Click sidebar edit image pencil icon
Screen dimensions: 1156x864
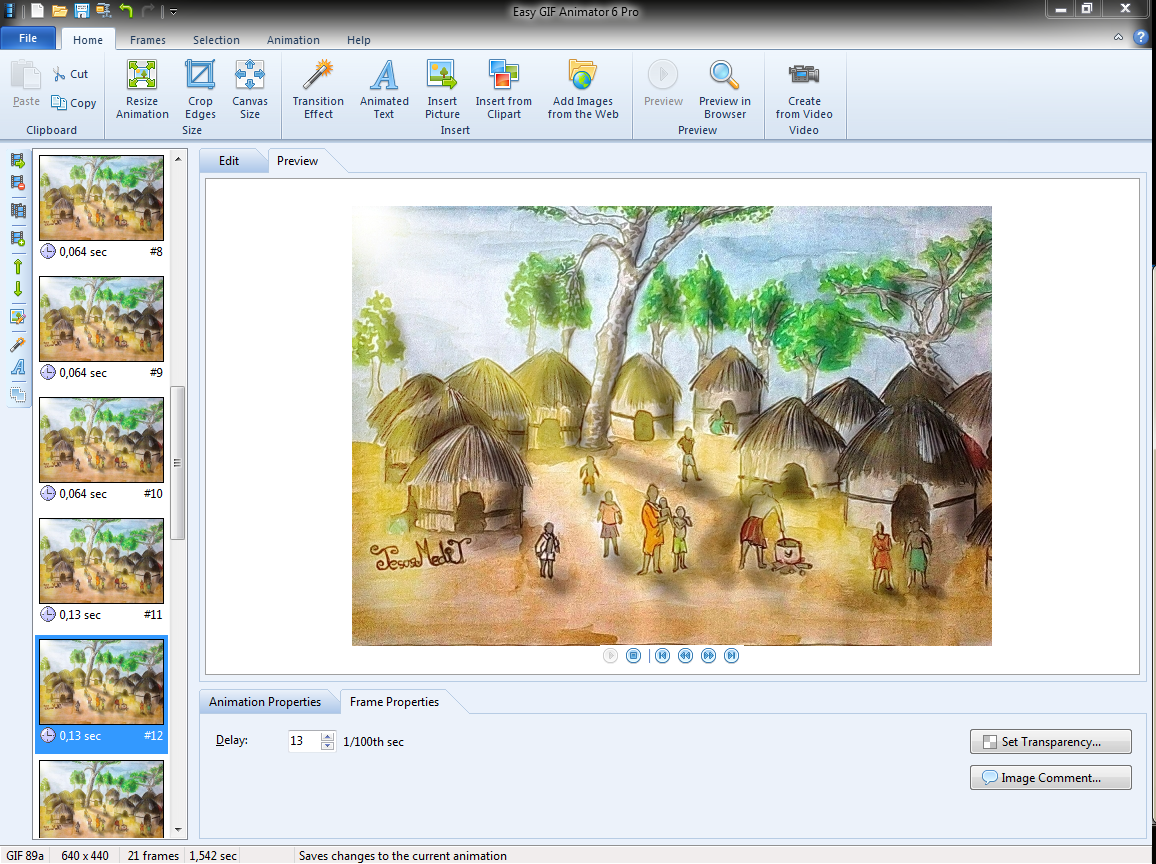[18, 317]
